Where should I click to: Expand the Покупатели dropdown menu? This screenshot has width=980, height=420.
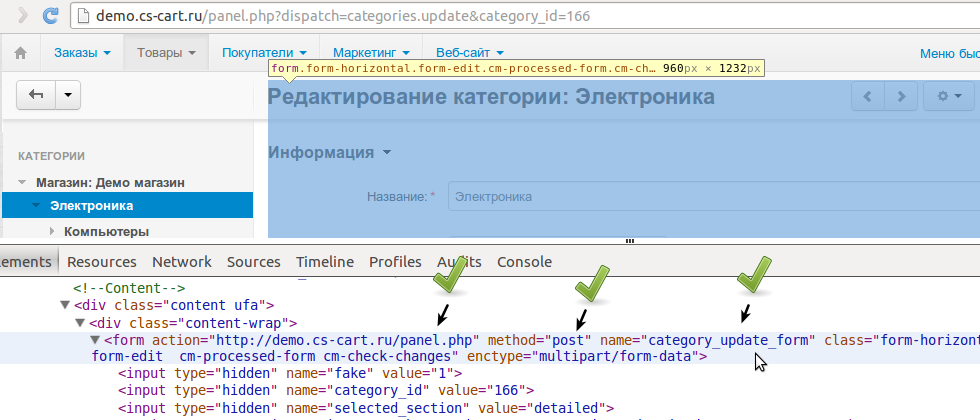[264, 52]
